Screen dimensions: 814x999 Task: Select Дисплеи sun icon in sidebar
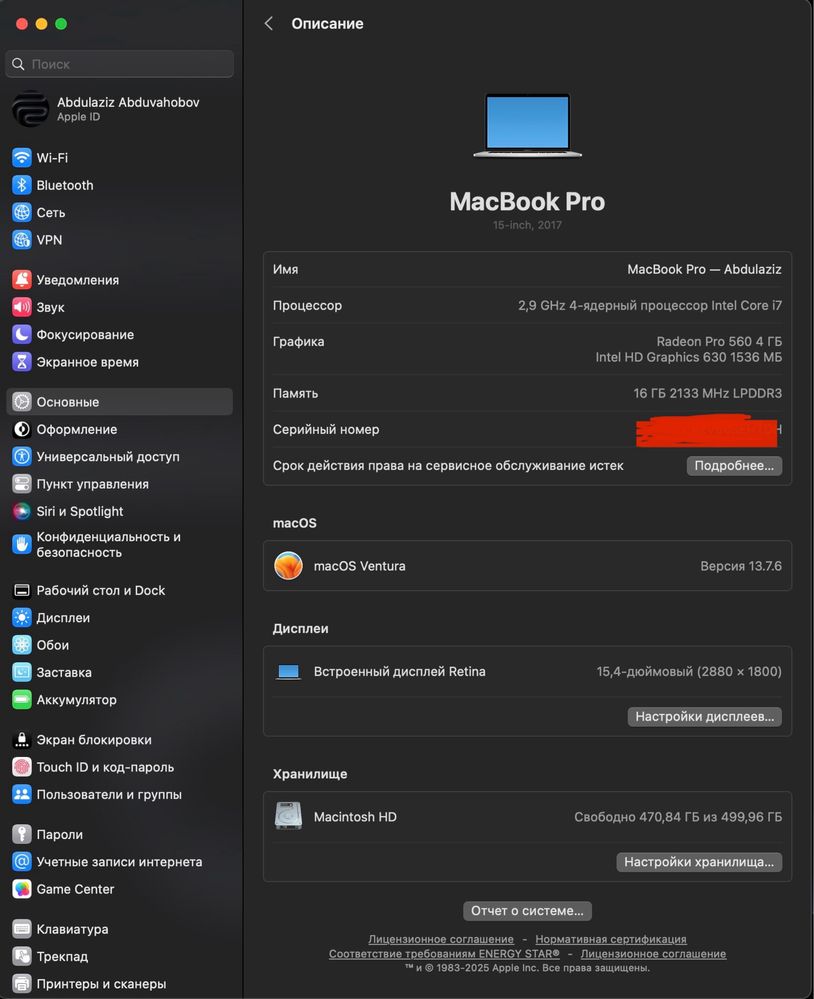click(22, 618)
